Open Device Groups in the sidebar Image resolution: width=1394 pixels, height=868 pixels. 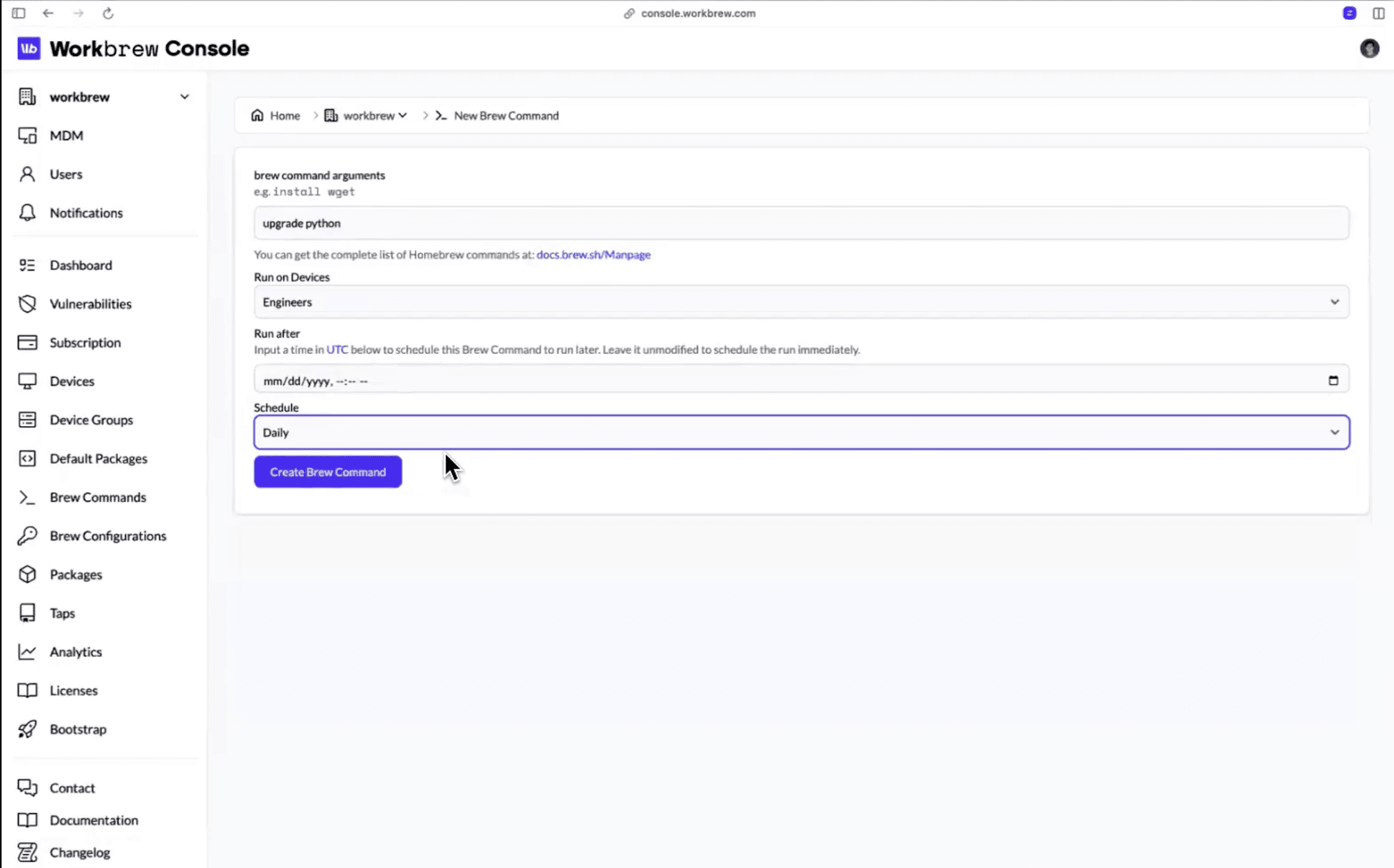click(x=91, y=420)
